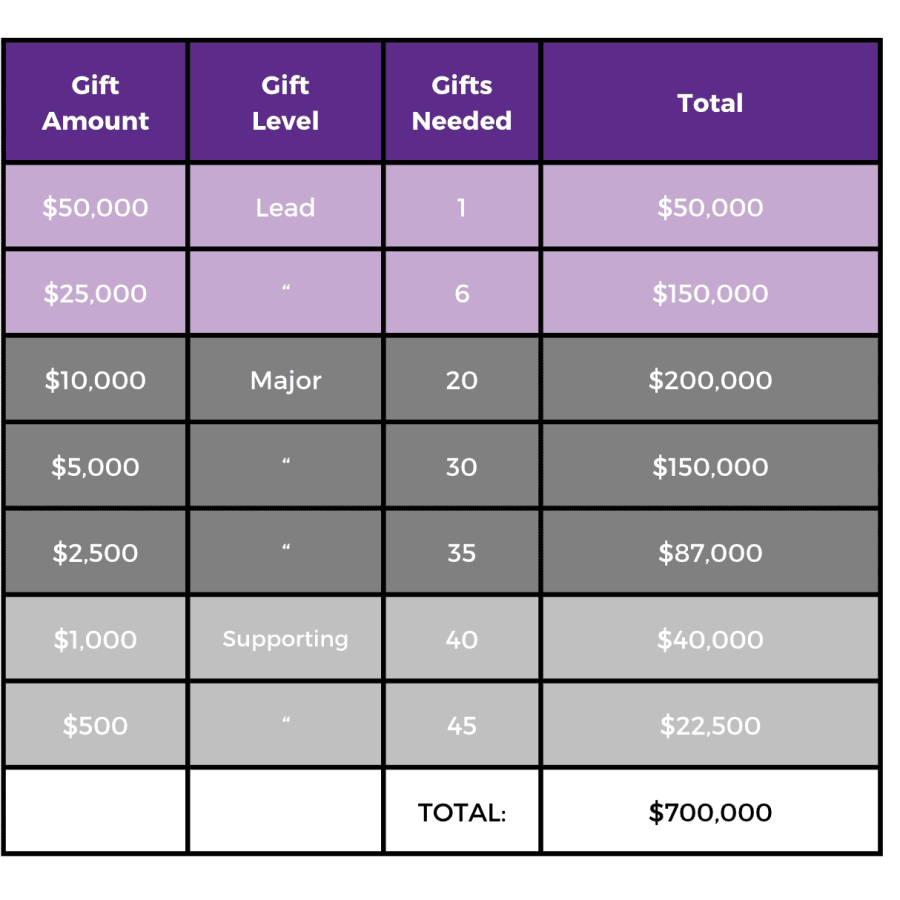Select the $2,500 gift amount cell

tap(95, 553)
